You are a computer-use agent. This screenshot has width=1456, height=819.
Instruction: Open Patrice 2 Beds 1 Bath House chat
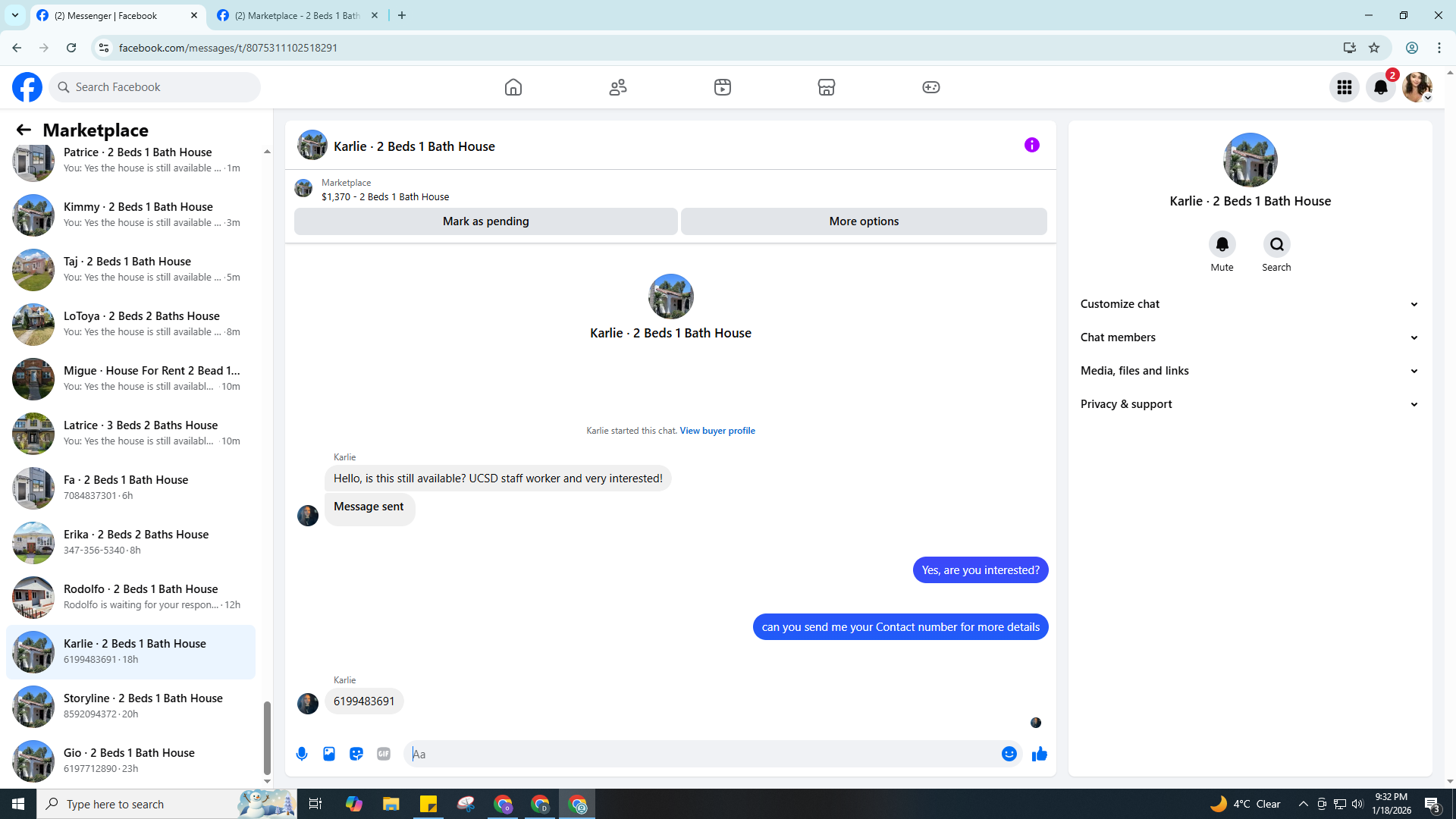click(136, 159)
